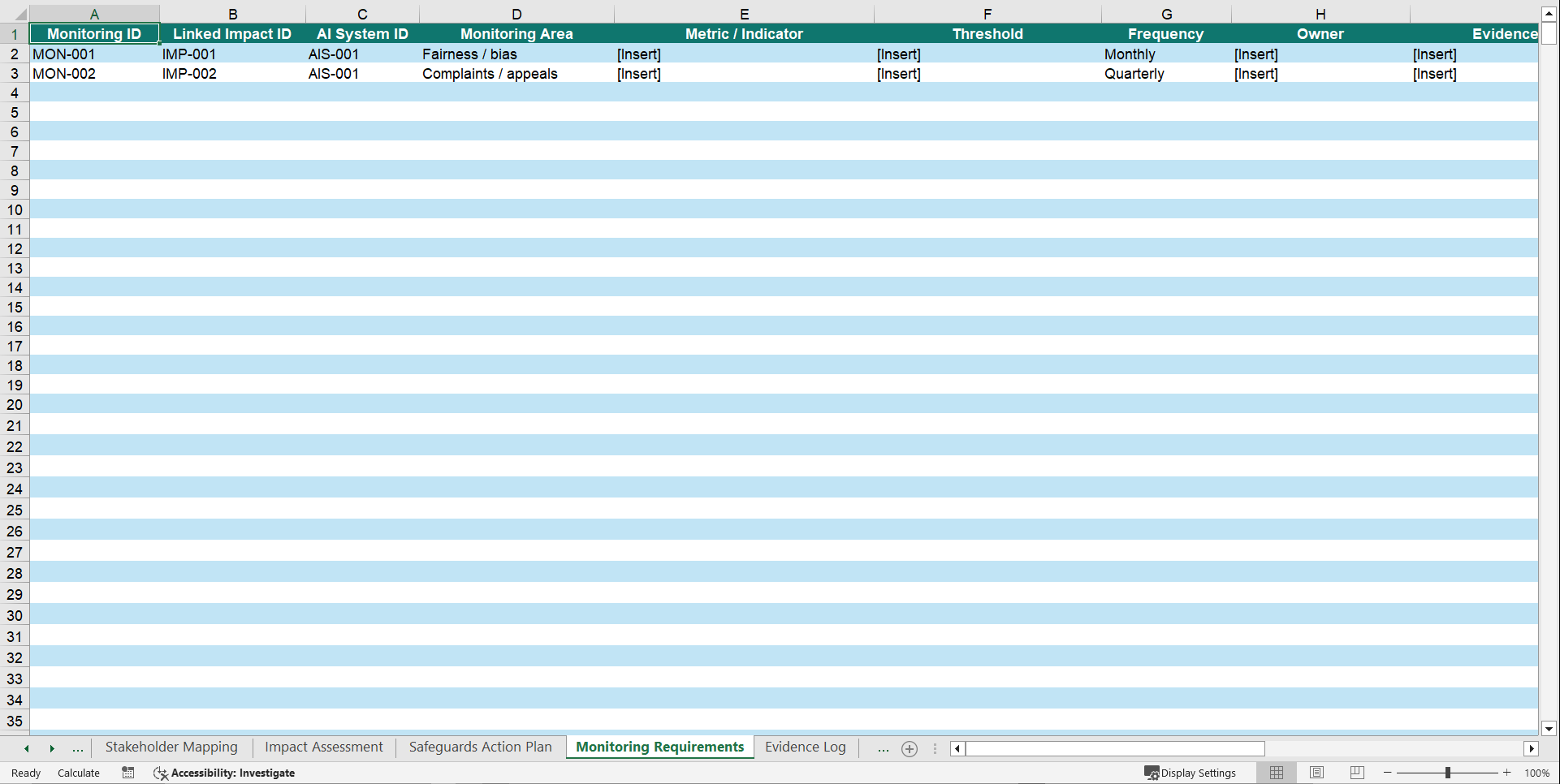Open Display Settings

click(1191, 773)
